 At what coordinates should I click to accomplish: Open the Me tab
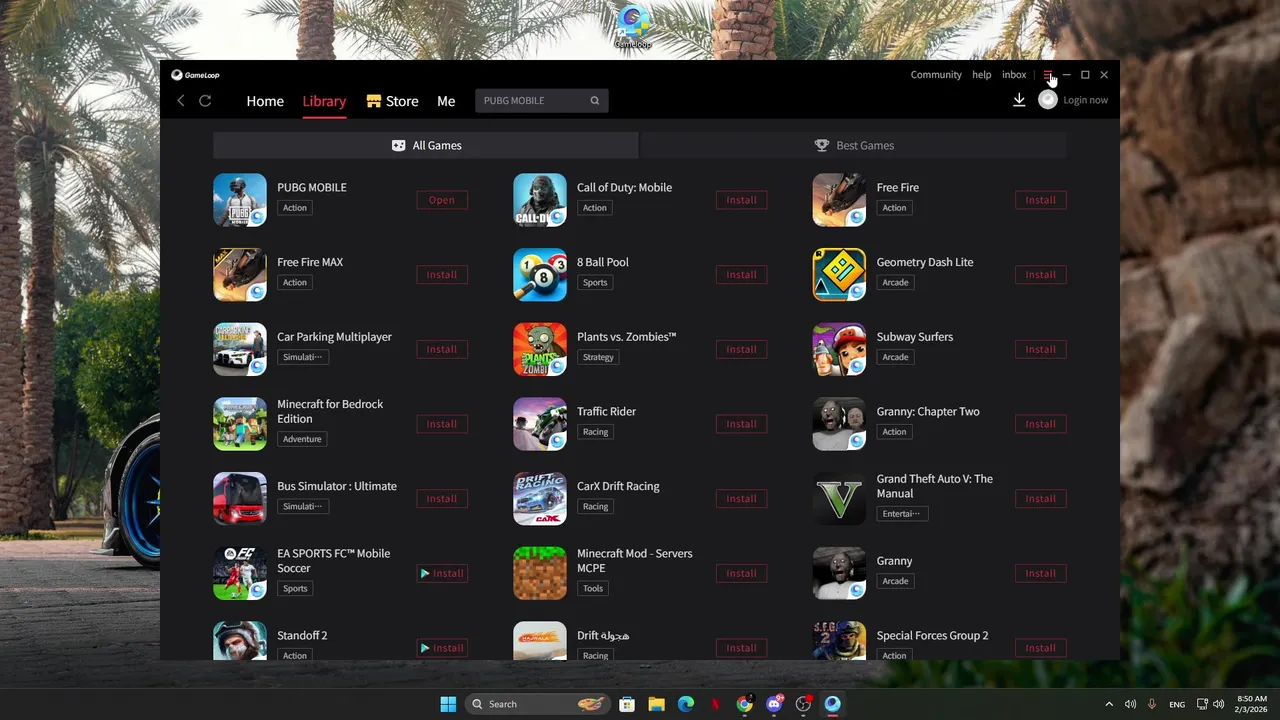(446, 101)
